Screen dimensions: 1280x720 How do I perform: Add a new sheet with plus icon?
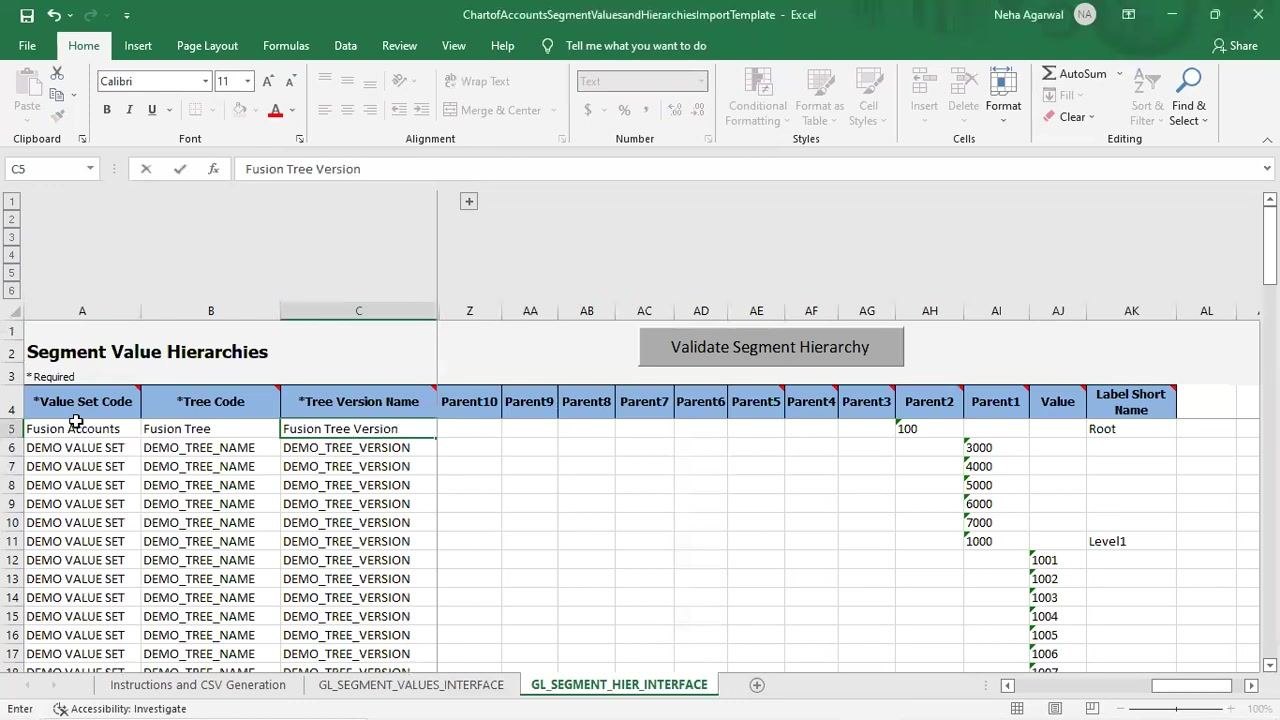(x=757, y=685)
